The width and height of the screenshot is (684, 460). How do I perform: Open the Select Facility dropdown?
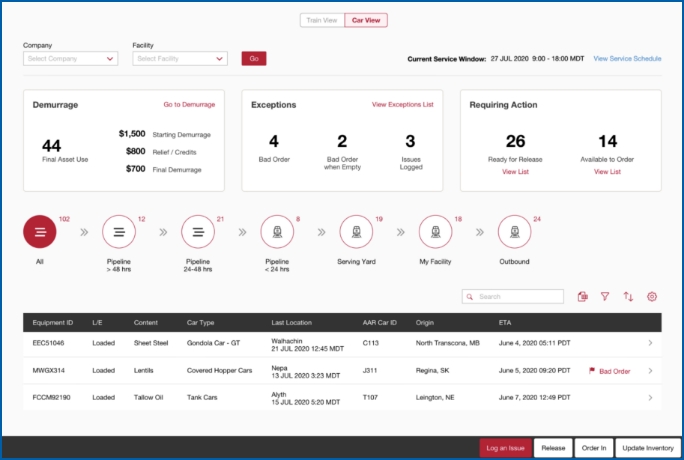tap(180, 58)
